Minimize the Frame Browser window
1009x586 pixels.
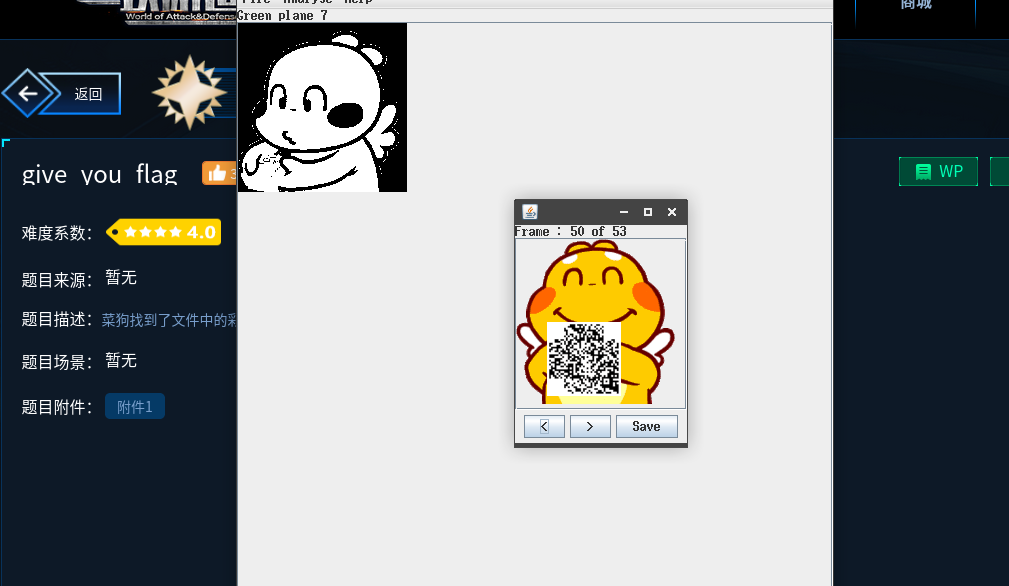(624, 212)
